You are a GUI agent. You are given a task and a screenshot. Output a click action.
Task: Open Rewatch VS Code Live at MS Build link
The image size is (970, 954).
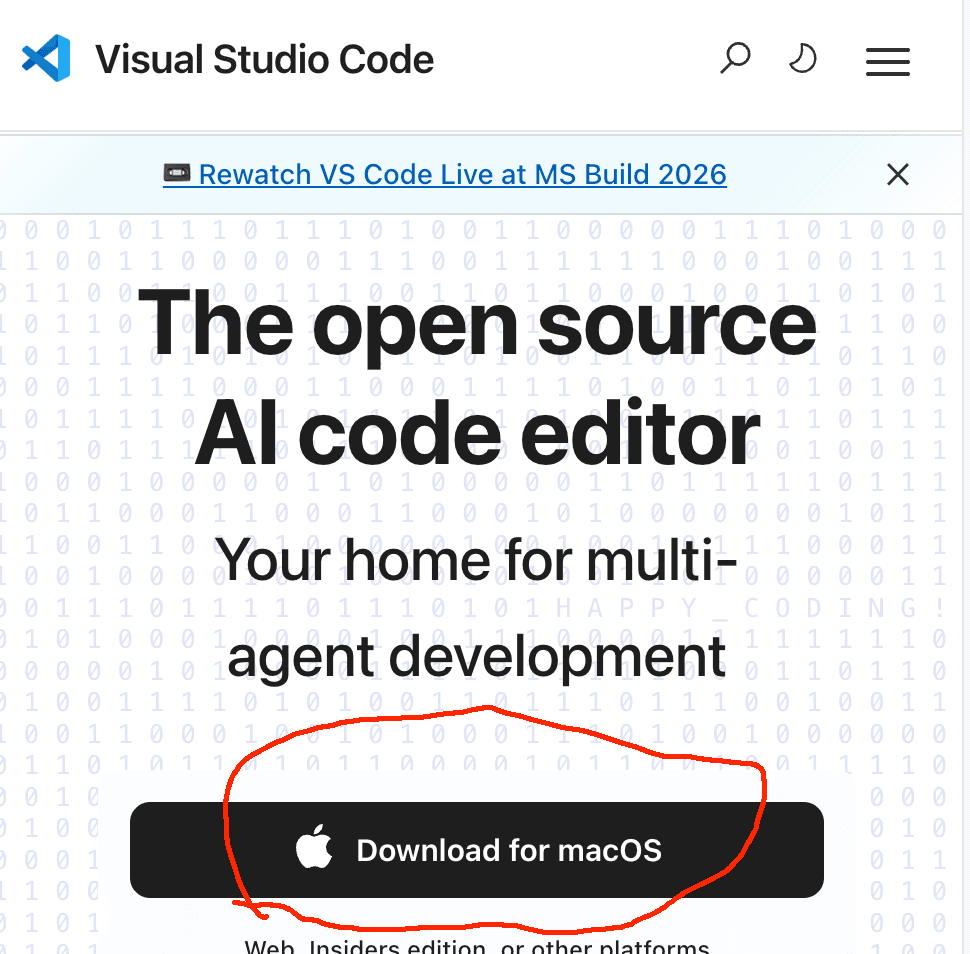445,174
